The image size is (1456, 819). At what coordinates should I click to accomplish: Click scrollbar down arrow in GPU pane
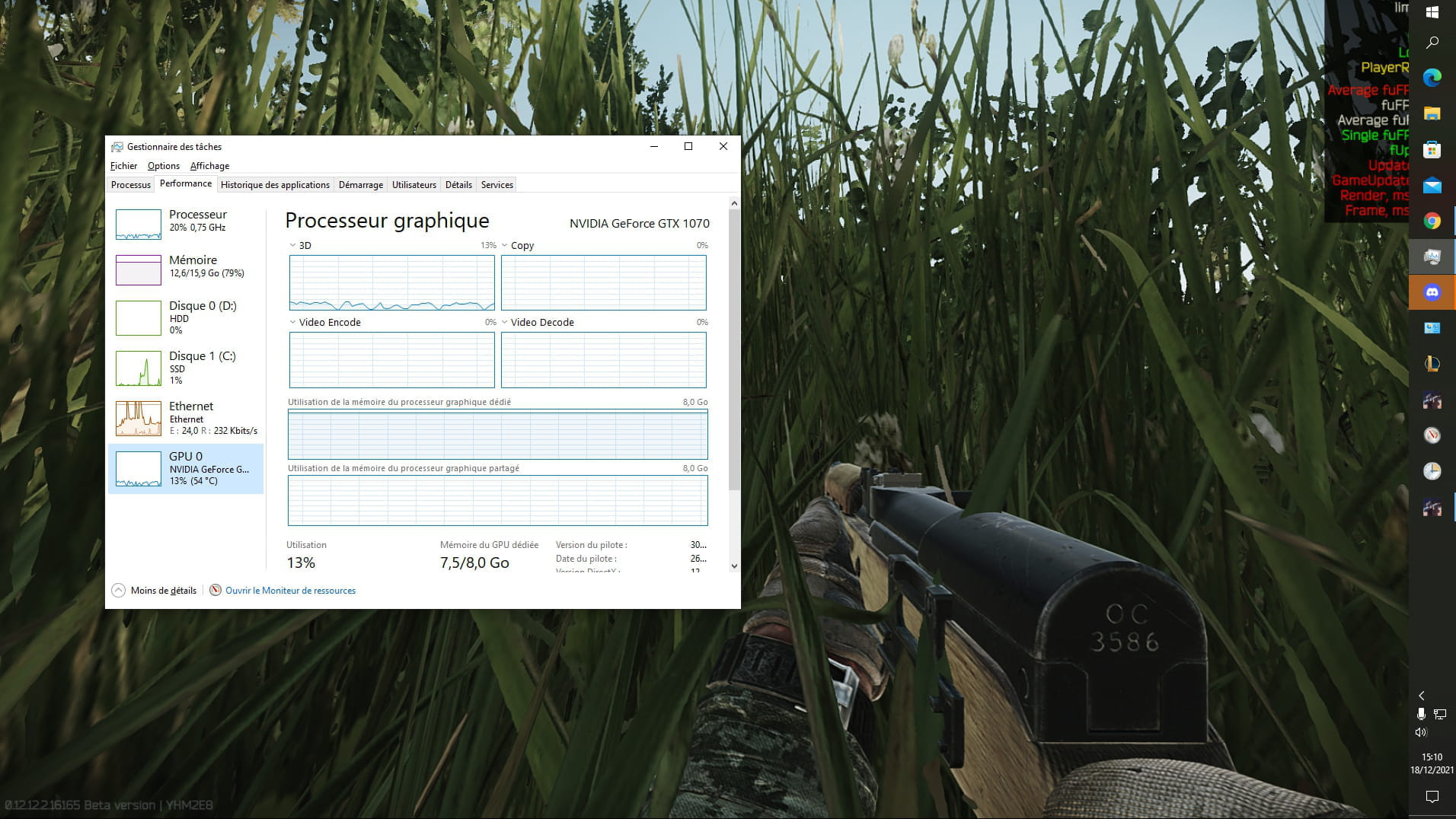734,566
